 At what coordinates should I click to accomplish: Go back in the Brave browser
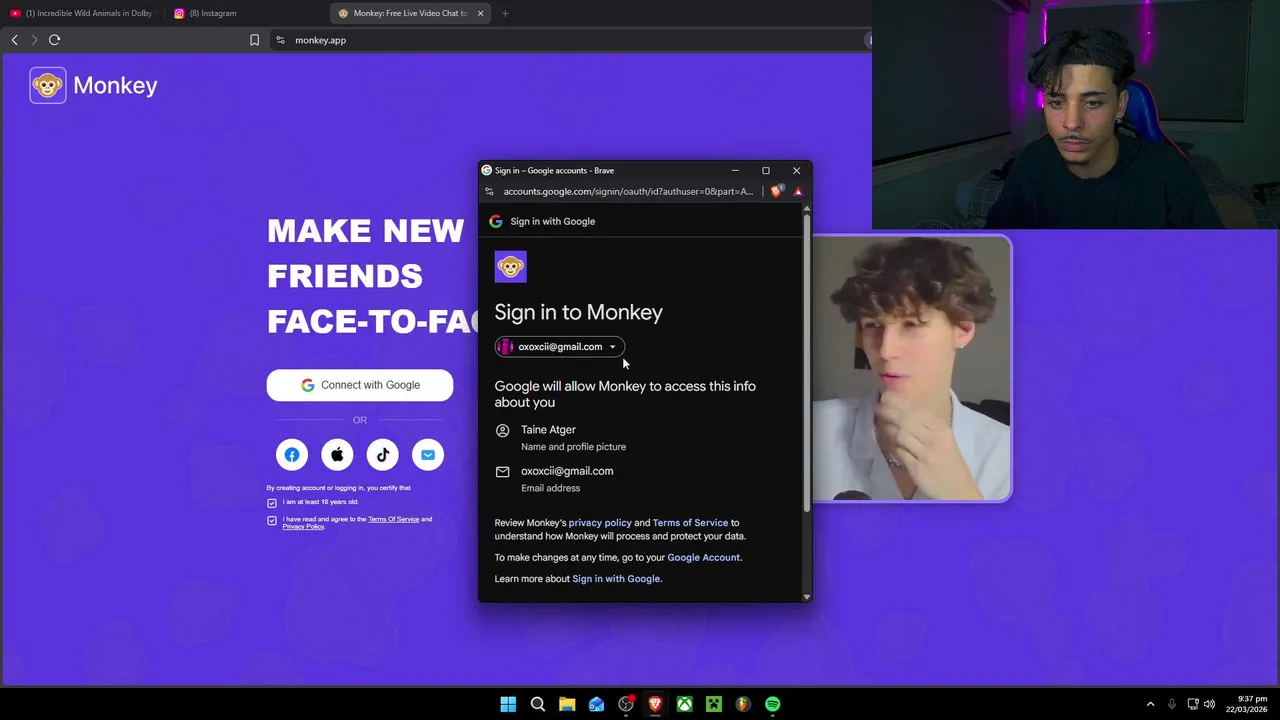[14, 40]
